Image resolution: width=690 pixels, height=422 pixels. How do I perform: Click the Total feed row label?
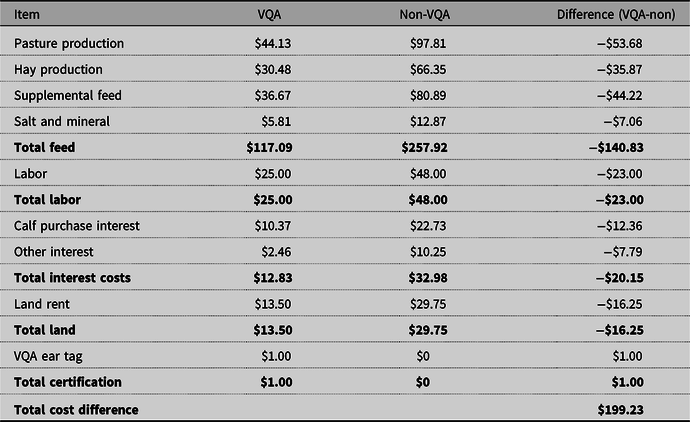[46, 148]
